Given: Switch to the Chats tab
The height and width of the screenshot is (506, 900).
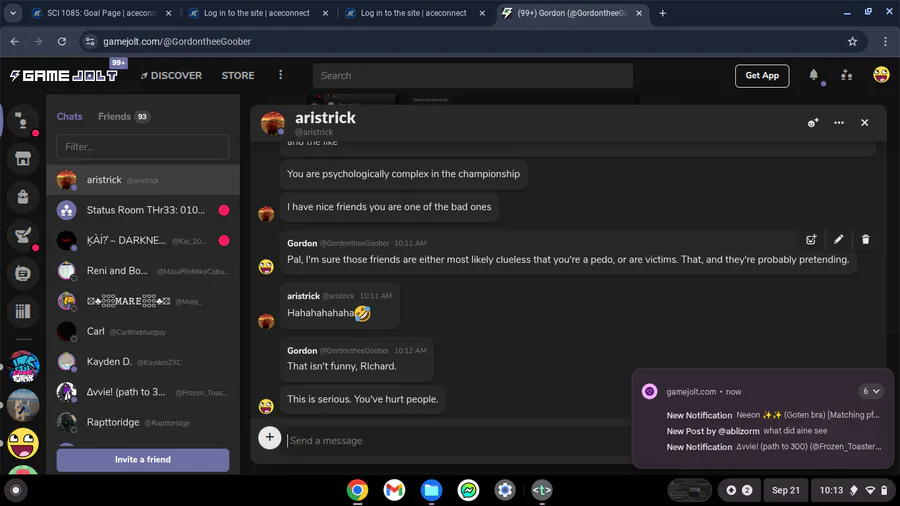Looking at the screenshot, I should [x=69, y=116].
